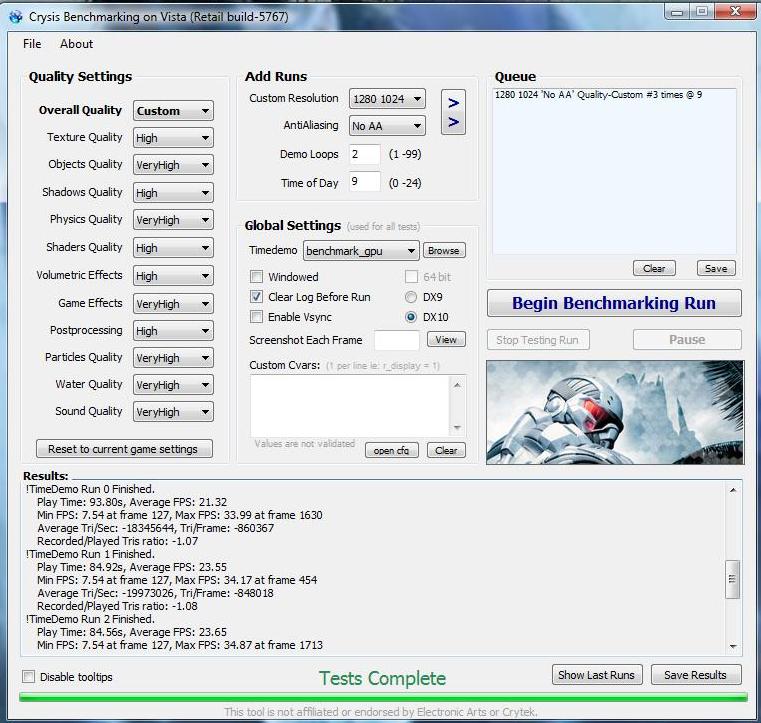Change Physics Quality dropdown

173,220
